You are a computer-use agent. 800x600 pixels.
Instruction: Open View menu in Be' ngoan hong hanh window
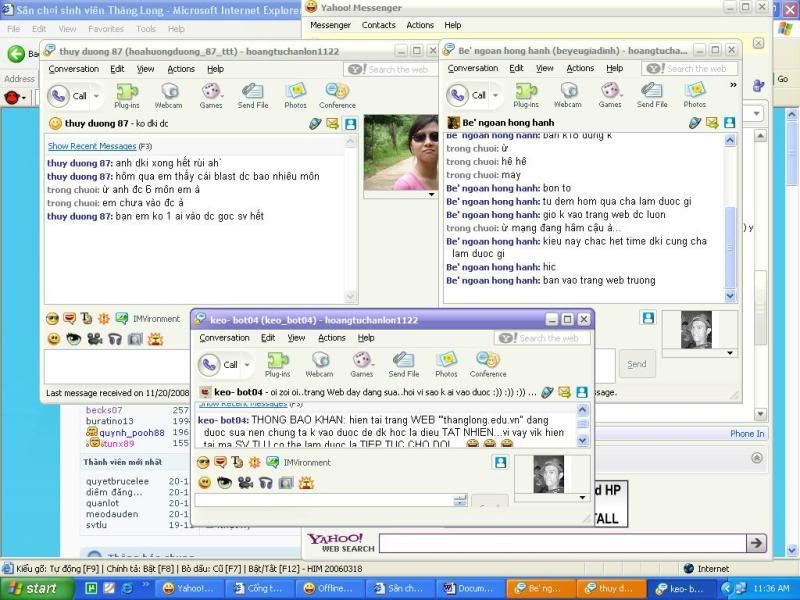coord(544,68)
